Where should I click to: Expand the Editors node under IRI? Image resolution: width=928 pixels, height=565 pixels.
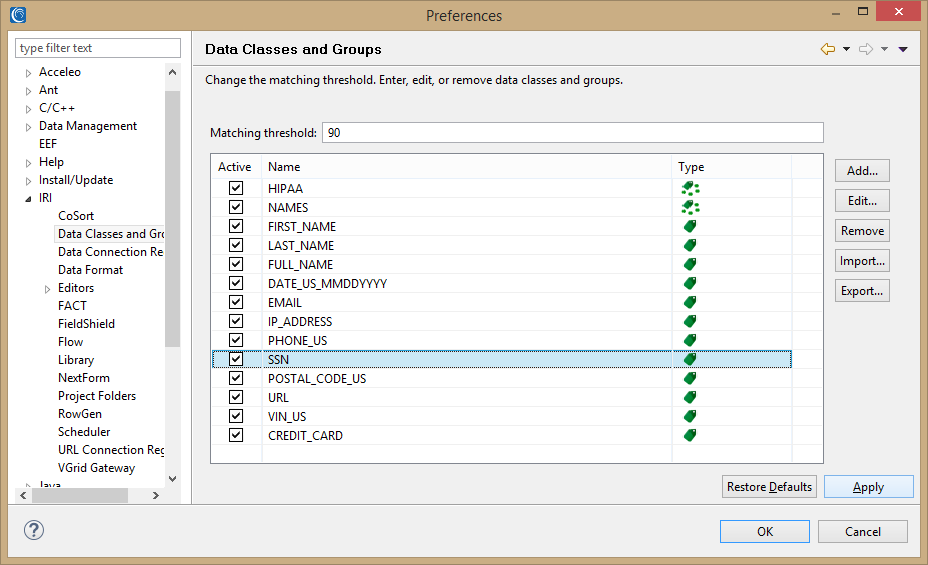pyautogui.click(x=47, y=289)
